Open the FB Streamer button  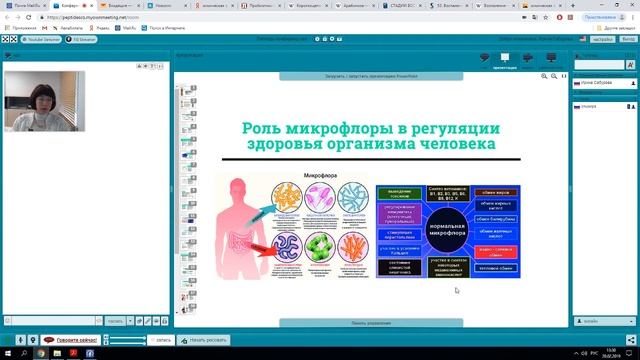point(81,39)
